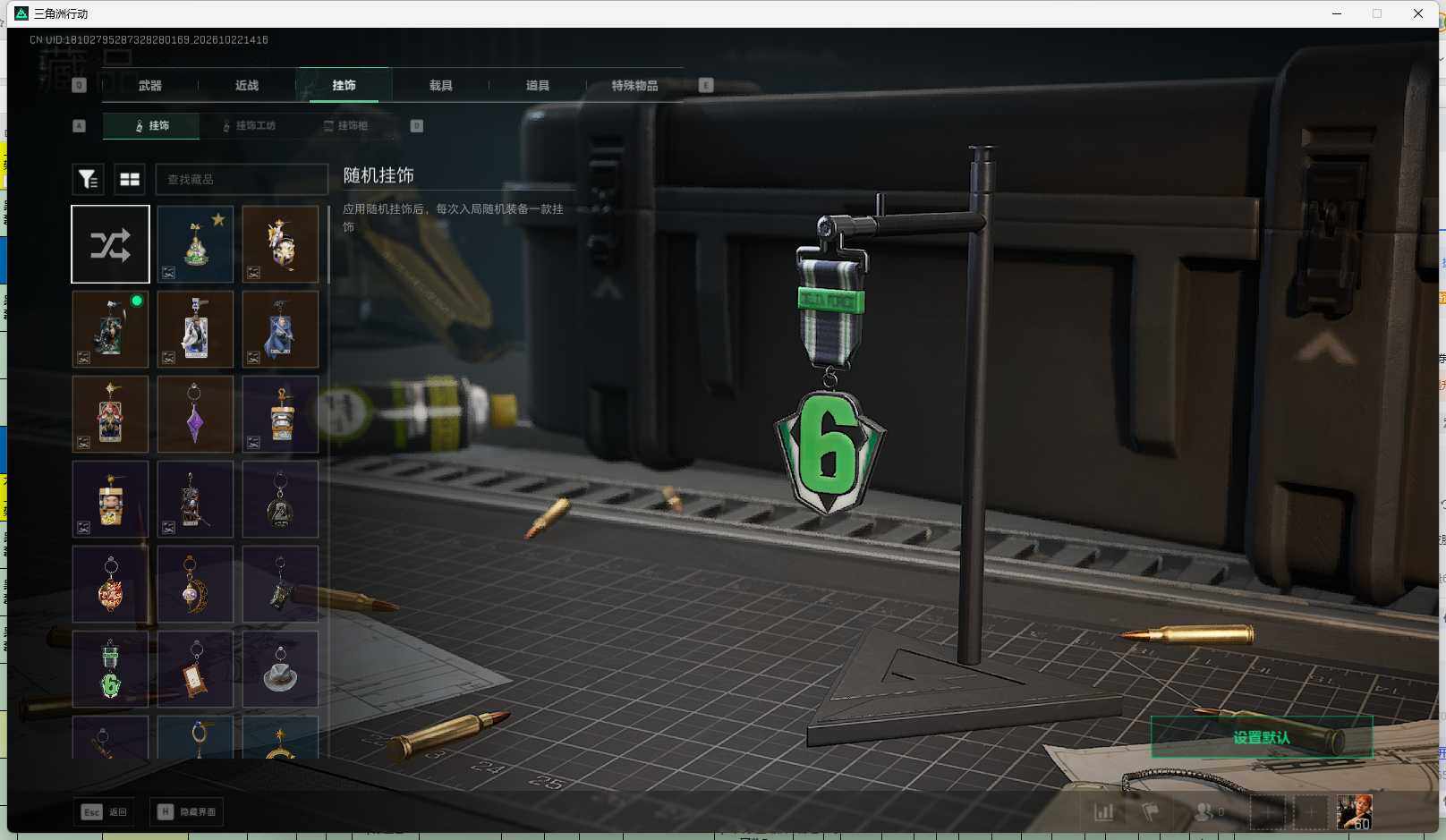The width and height of the screenshot is (1446, 840).
Task: Open the 武器 tab
Action: (x=150, y=86)
